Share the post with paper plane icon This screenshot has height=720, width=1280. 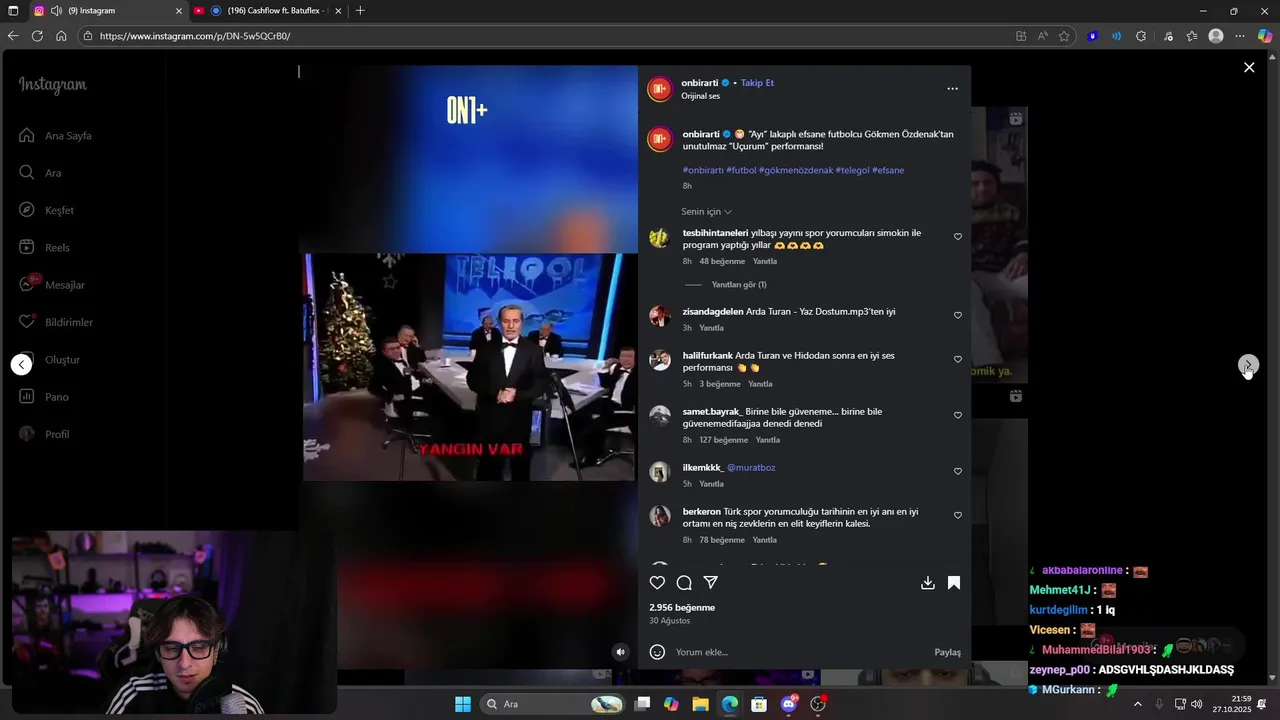711,582
